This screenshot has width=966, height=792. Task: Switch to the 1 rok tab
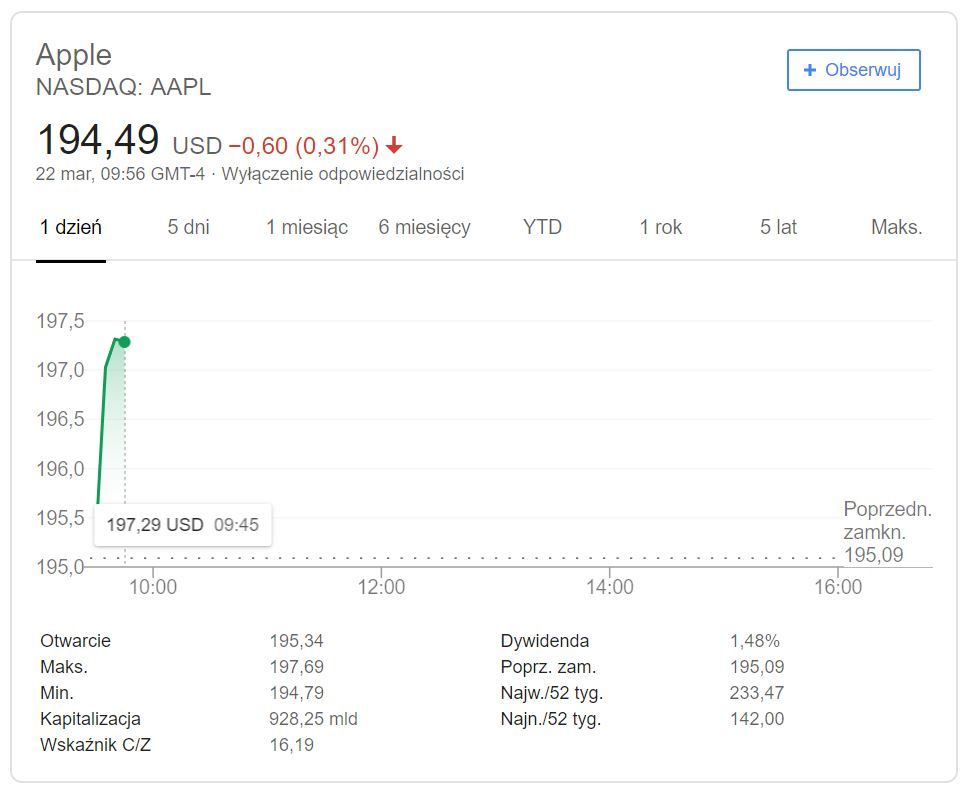(x=661, y=227)
